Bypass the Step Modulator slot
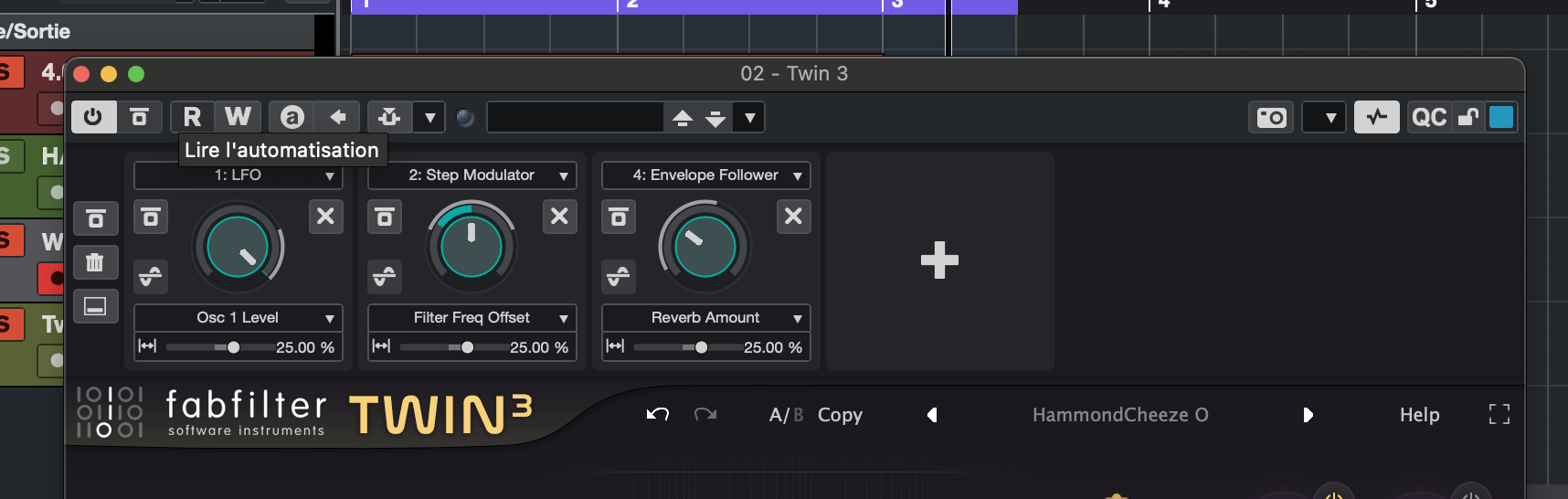The image size is (1568, 499). click(386, 217)
